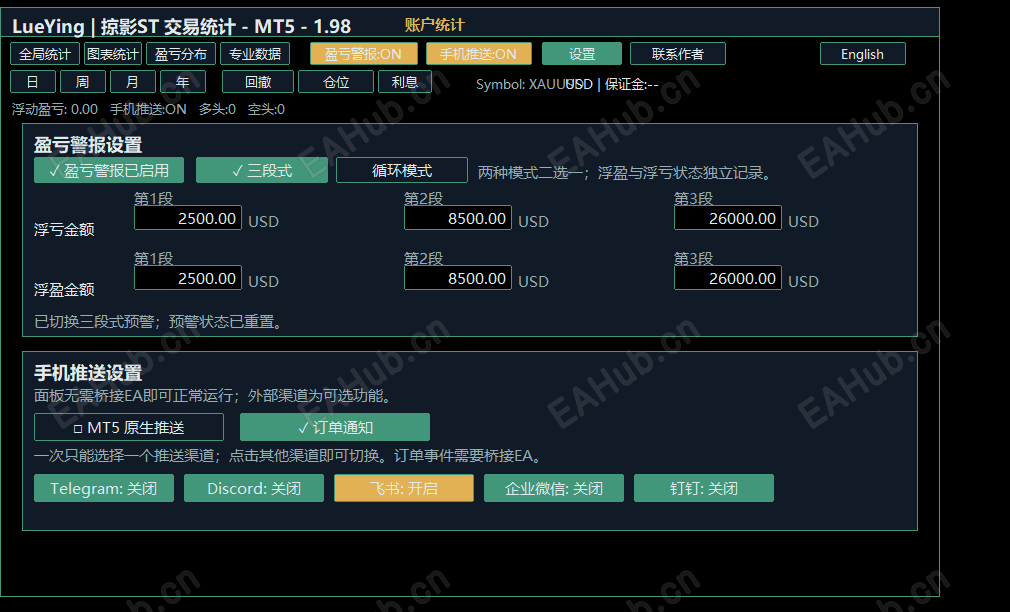1010x612 pixels.
Task: Select the 日 period button
Action: (33, 82)
